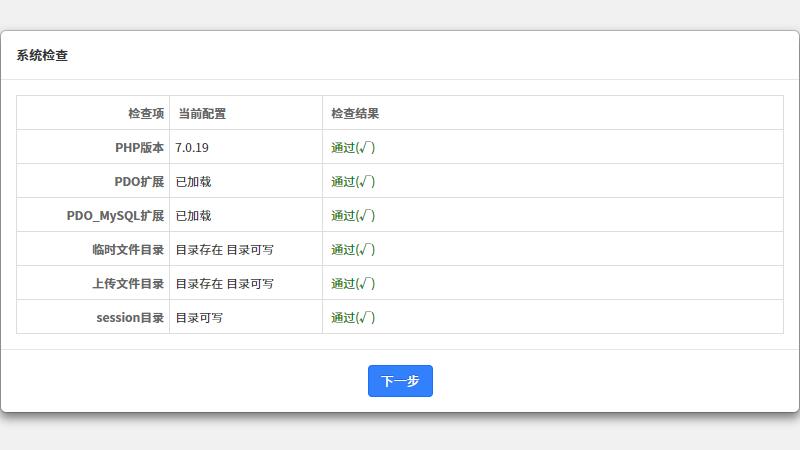Click the 通过 checkmark for 临时文件目录
Image resolution: width=800 pixels, height=450 pixels.
(353, 250)
